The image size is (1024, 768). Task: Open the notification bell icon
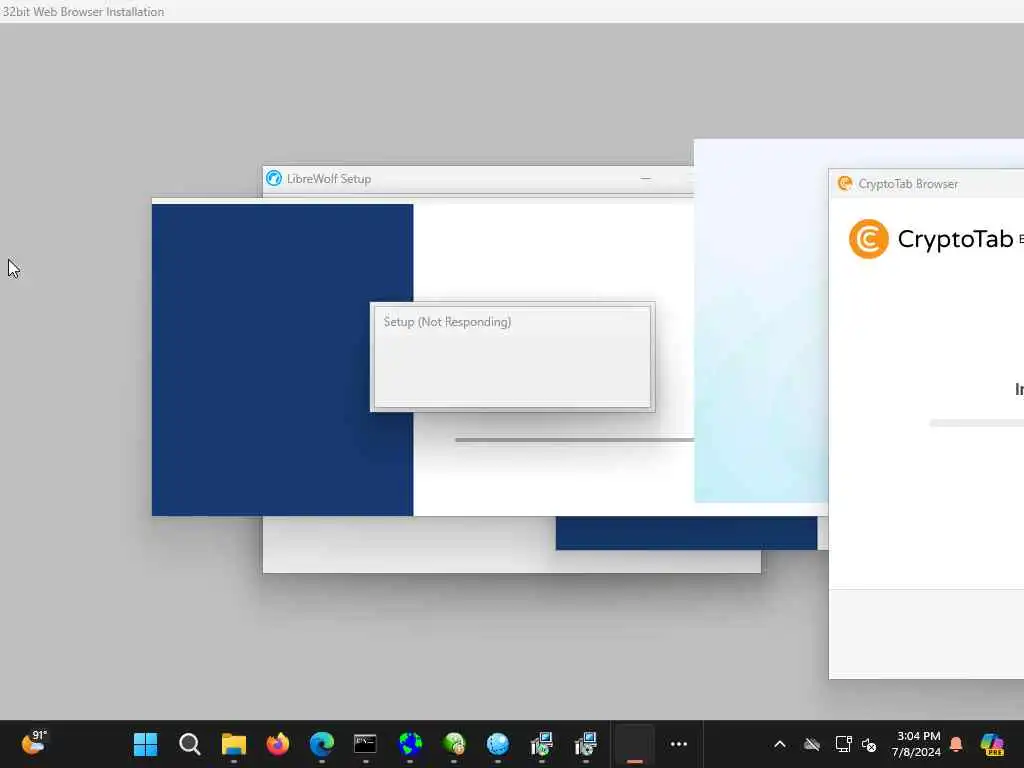956,744
